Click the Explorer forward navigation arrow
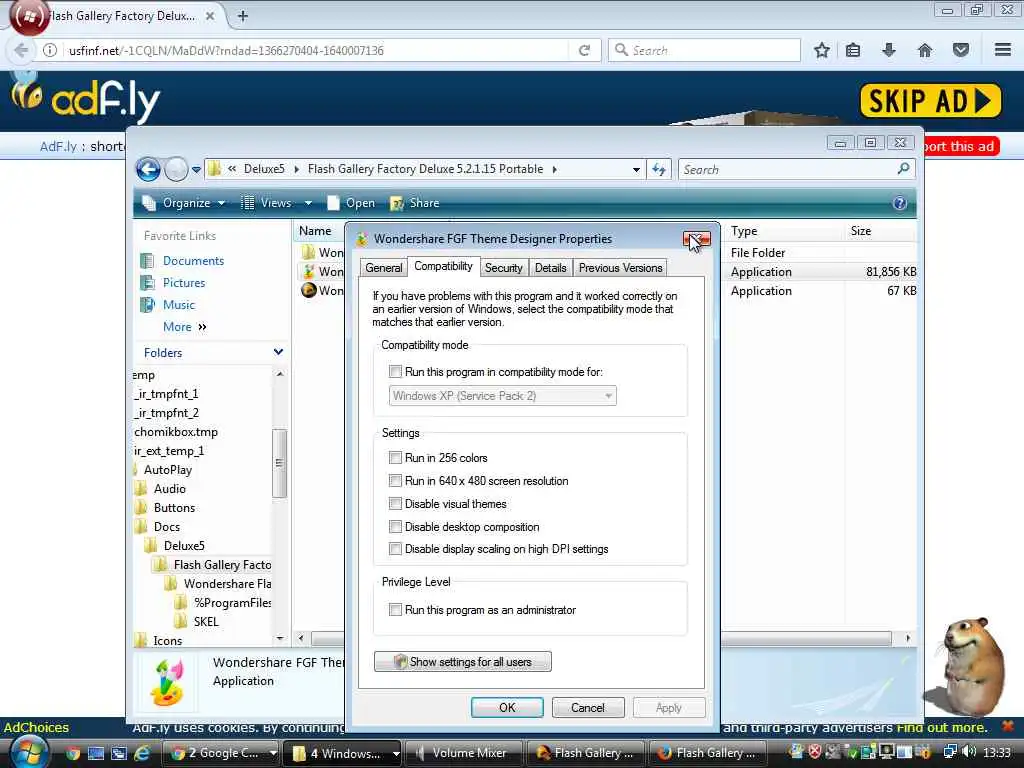 click(x=176, y=169)
